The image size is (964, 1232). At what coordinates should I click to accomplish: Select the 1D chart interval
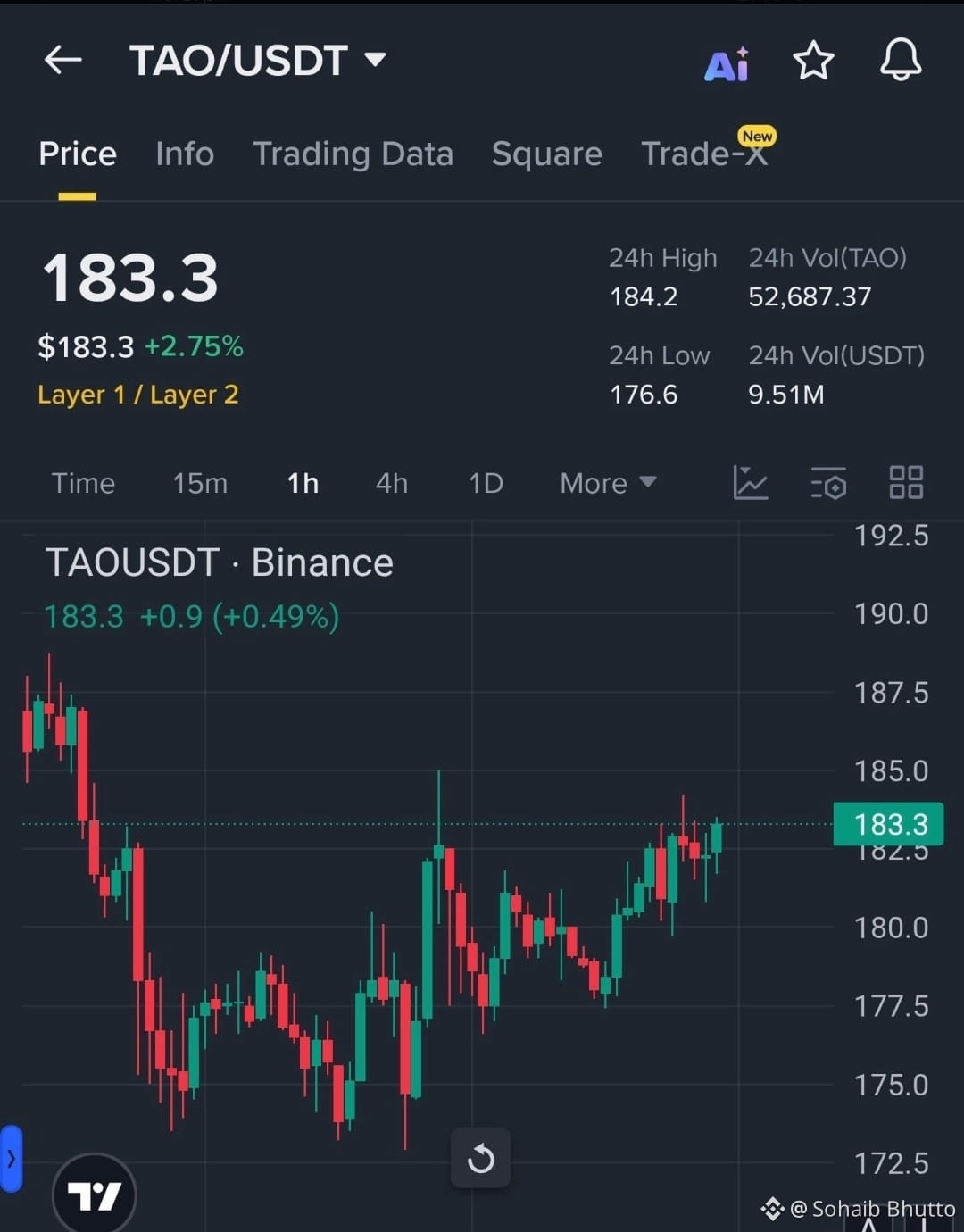coord(486,483)
